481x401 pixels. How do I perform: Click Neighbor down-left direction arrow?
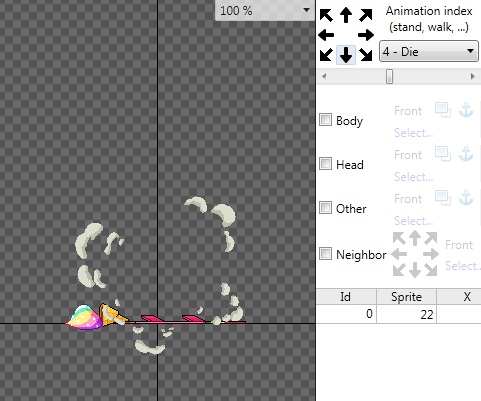click(x=399, y=269)
